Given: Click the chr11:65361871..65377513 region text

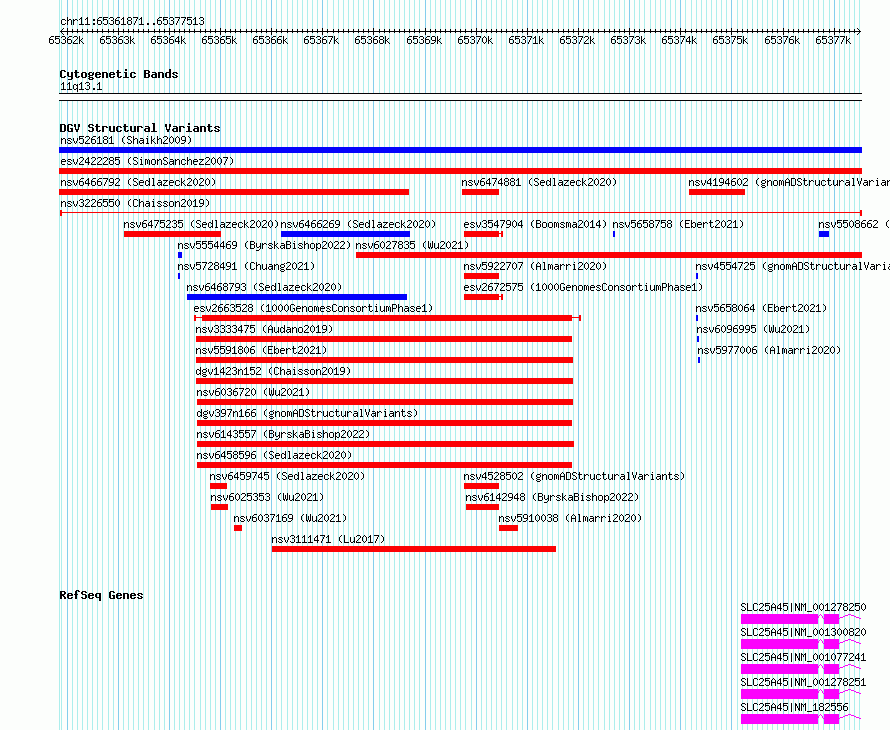Looking at the screenshot, I should tap(132, 22).
